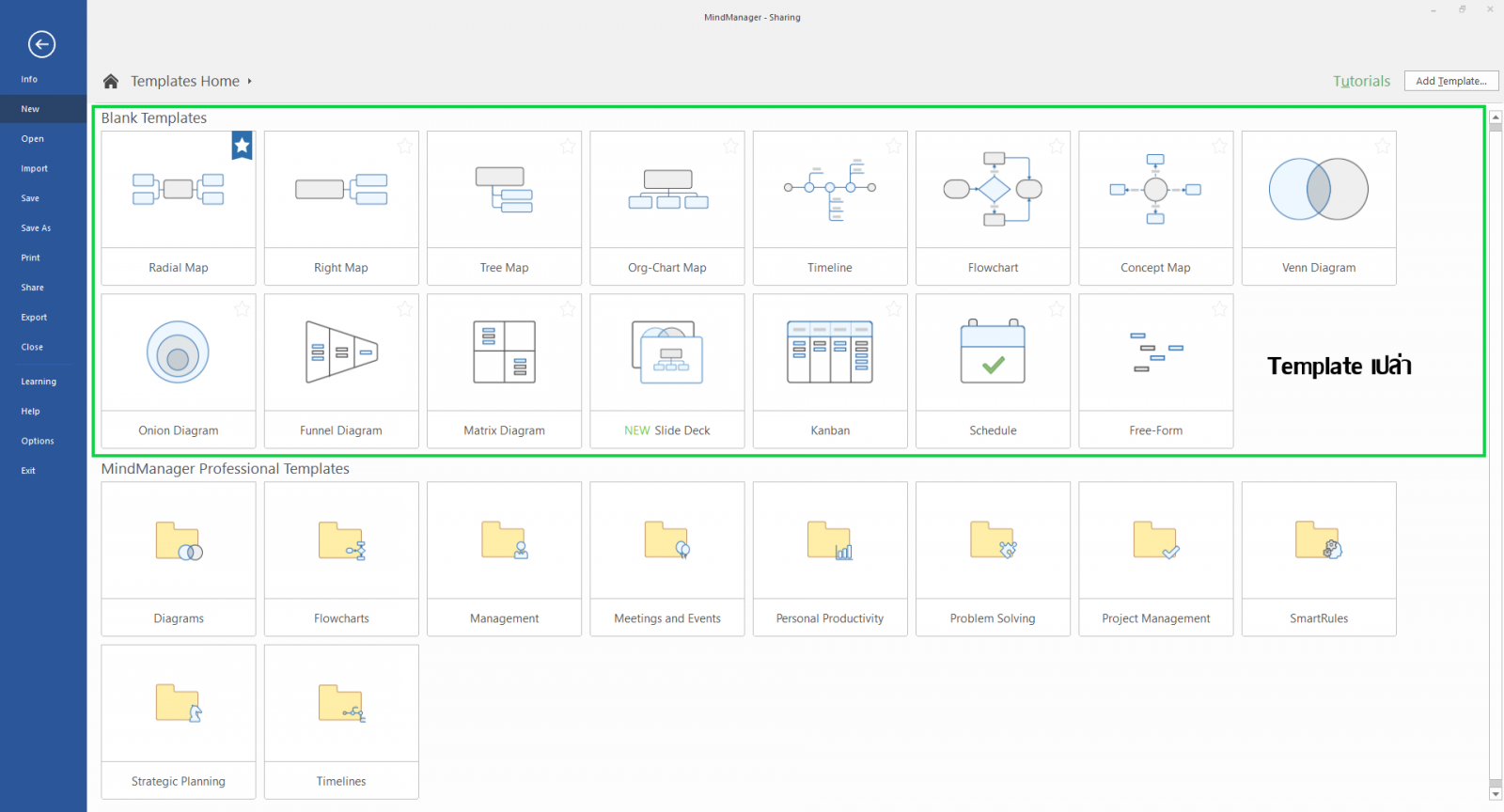1504x812 pixels.
Task: Favorite the Right Map template star
Action: pos(405,146)
